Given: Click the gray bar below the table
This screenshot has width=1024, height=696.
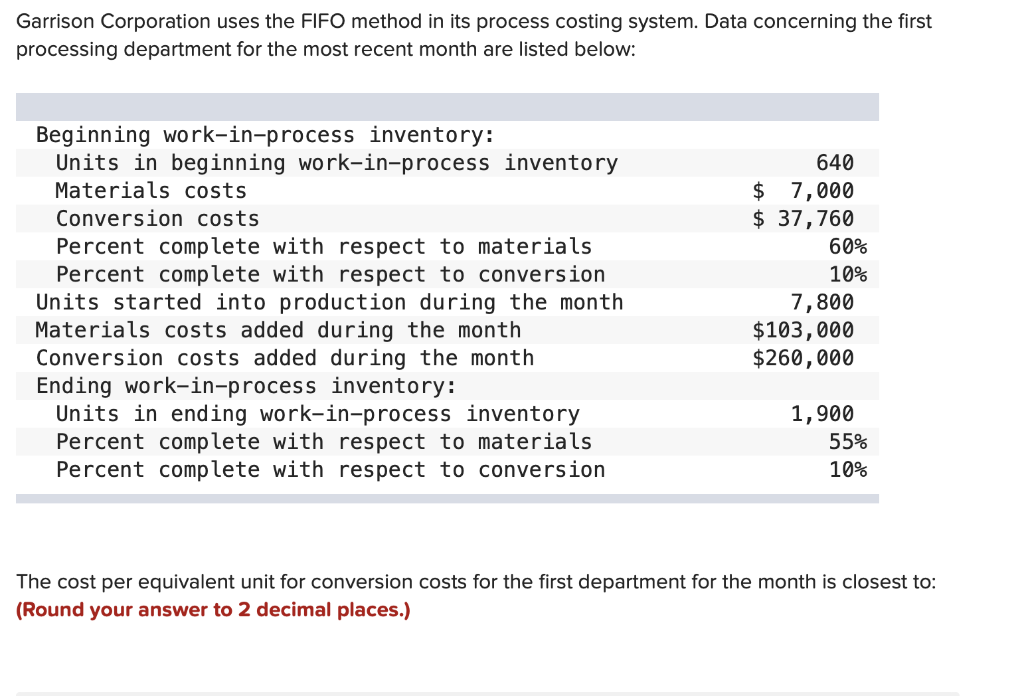Looking at the screenshot, I should click(x=447, y=497).
